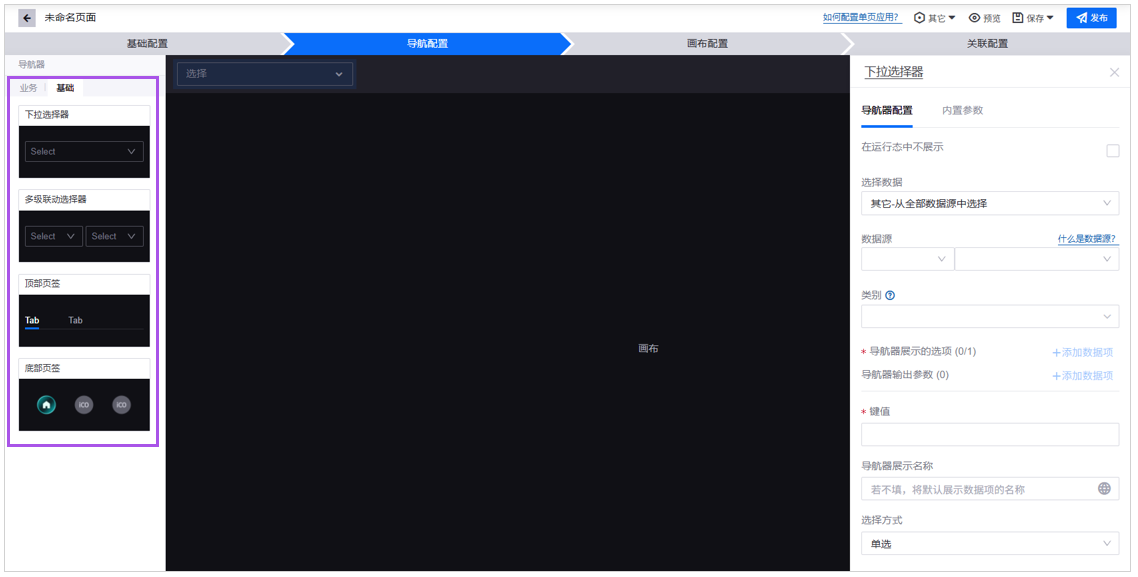Click the preview eye icon
Image resolution: width=1138 pixels, height=577 pixels.
(x=974, y=18)
